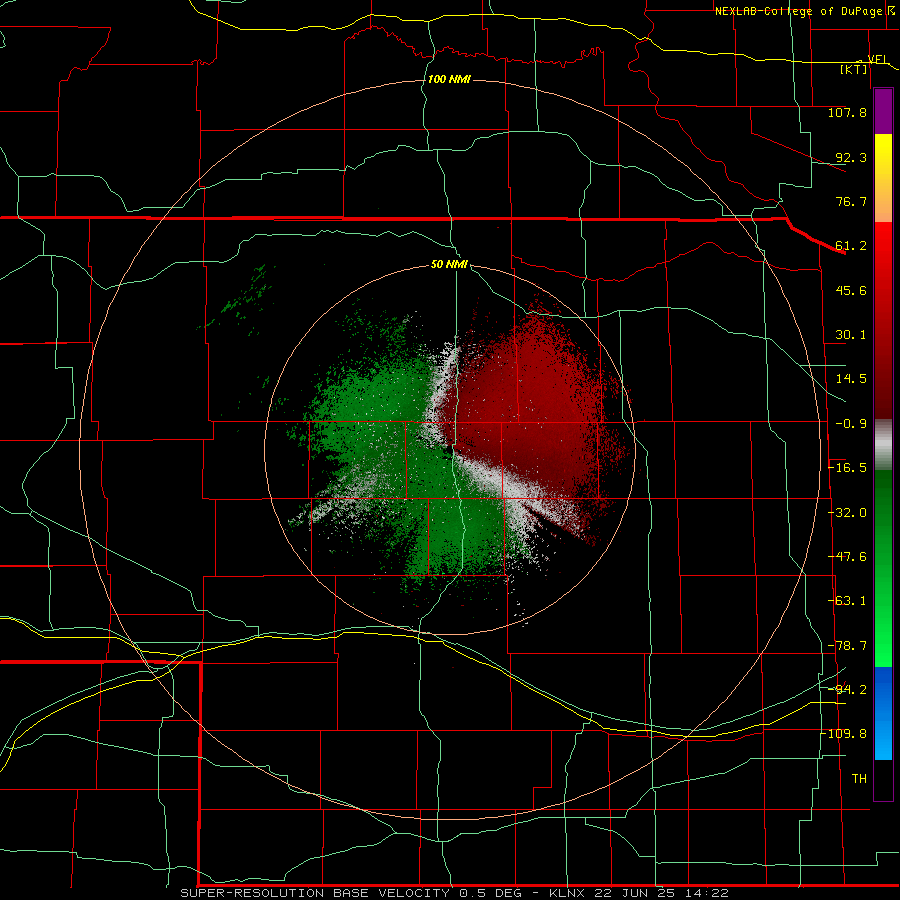Click the 61.2 velocity scale value

[x=851, y=246]
